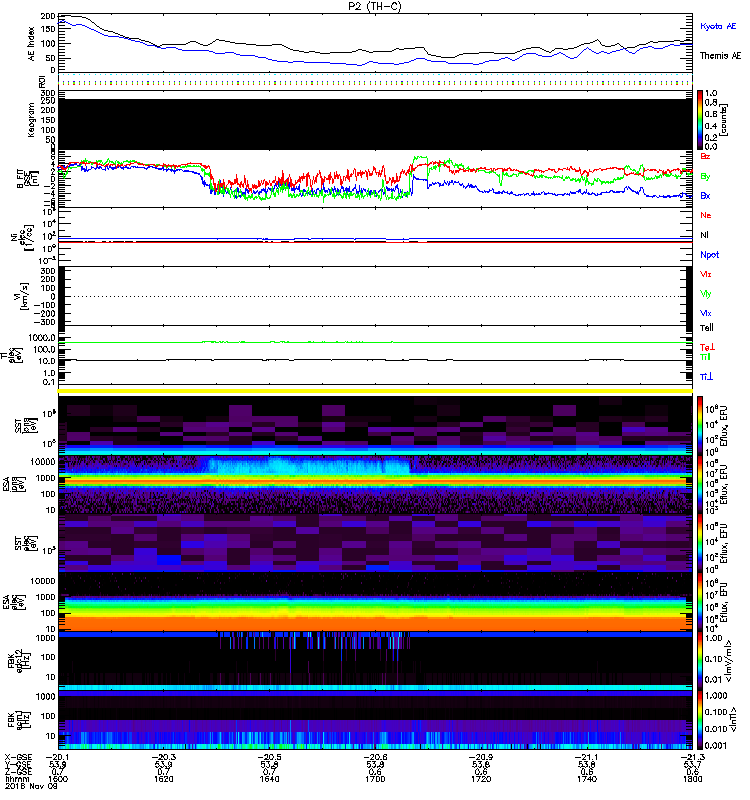750x800 pixels.
Task: Click the blue Npot legend label
Action: coord(710,255)
